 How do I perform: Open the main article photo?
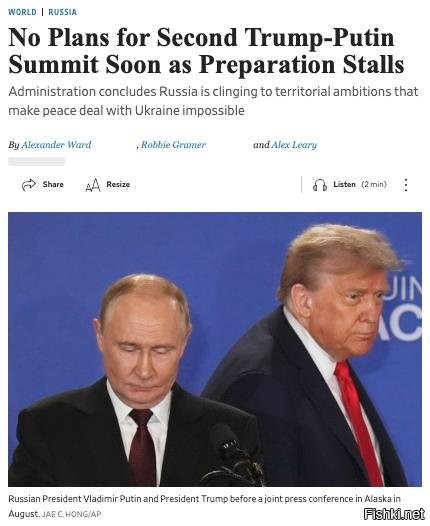click(x=215, y=349)
